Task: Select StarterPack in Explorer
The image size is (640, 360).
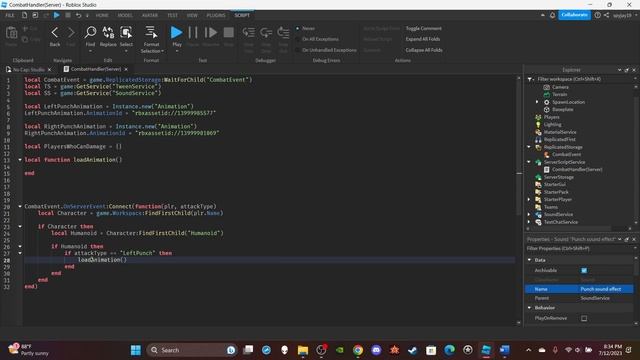Action: tap(556, 192)
